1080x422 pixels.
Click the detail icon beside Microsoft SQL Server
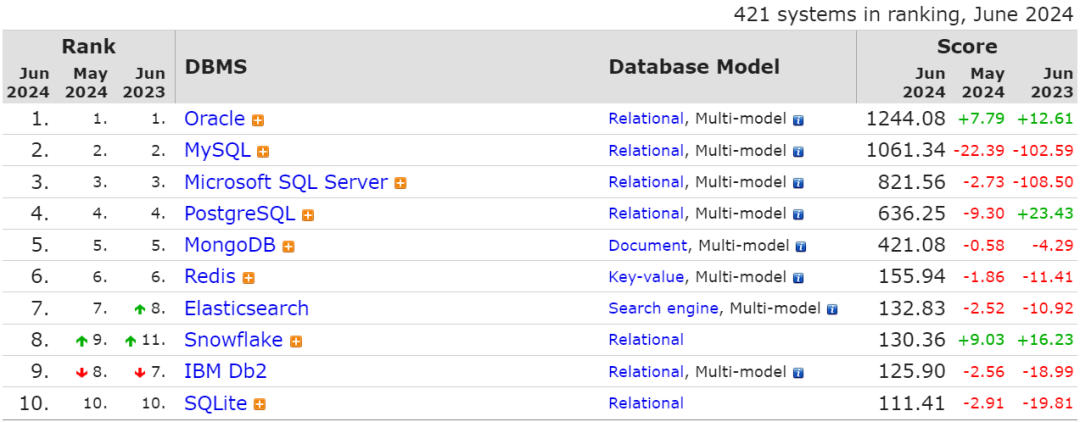click(400, 183)
